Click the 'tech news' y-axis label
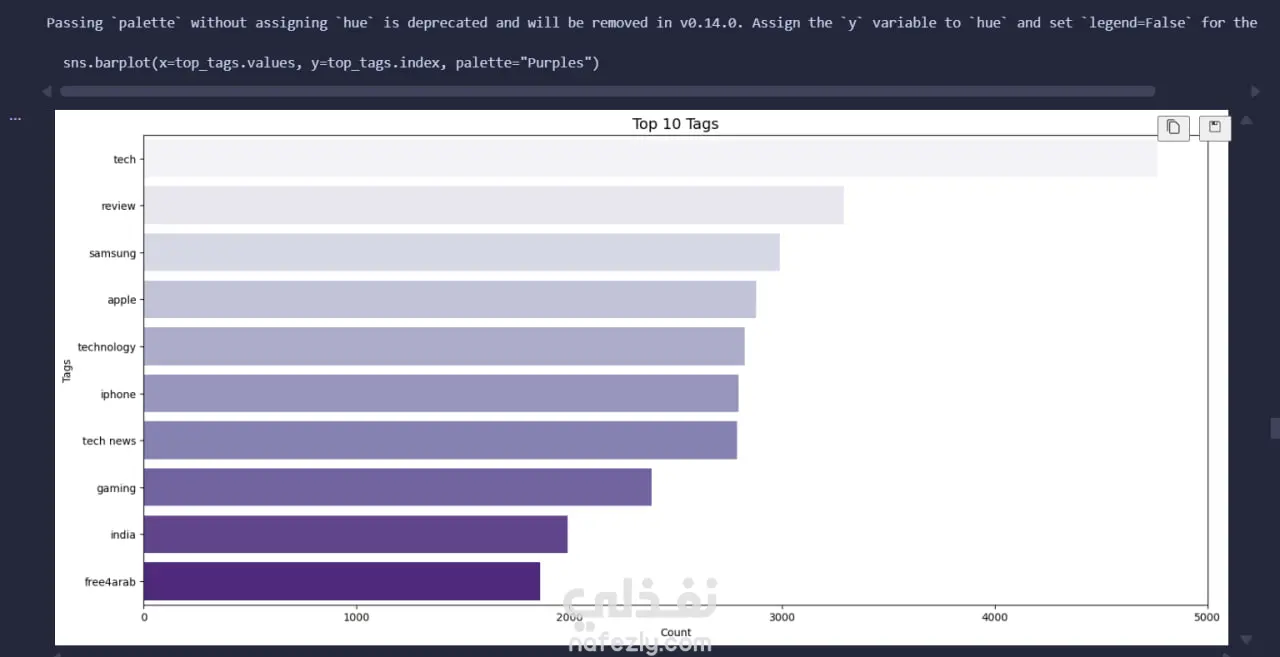Screen dimensions: 1280x657 click(x=109, y=441)
